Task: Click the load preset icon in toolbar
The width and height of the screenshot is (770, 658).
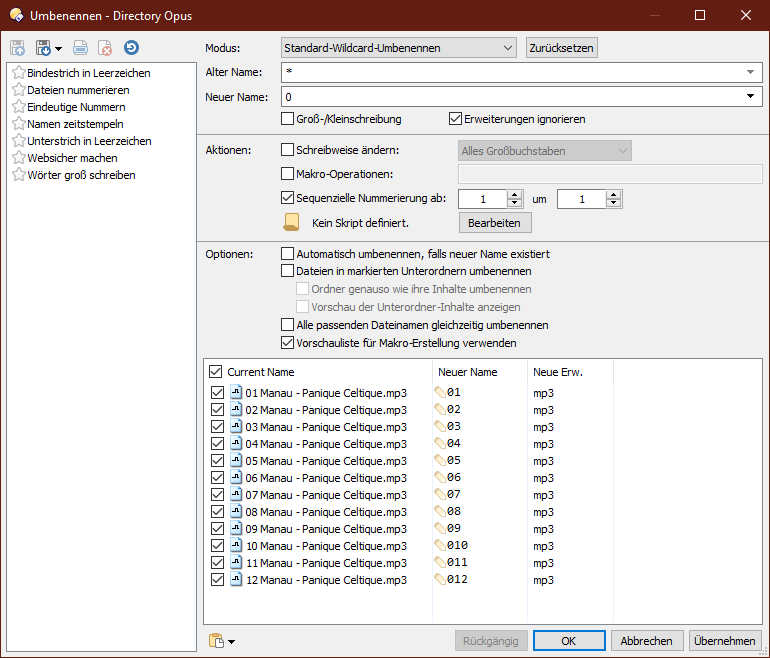Action: [x=17, y=48]
